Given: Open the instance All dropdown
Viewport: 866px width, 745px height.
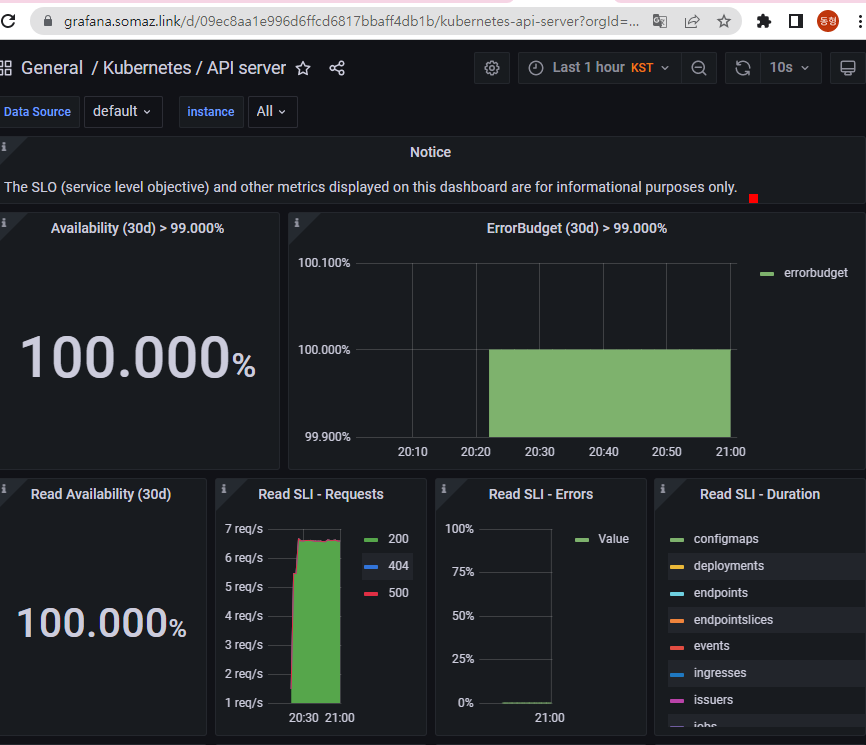Looking at the screenshot, I should pos(273,112).
